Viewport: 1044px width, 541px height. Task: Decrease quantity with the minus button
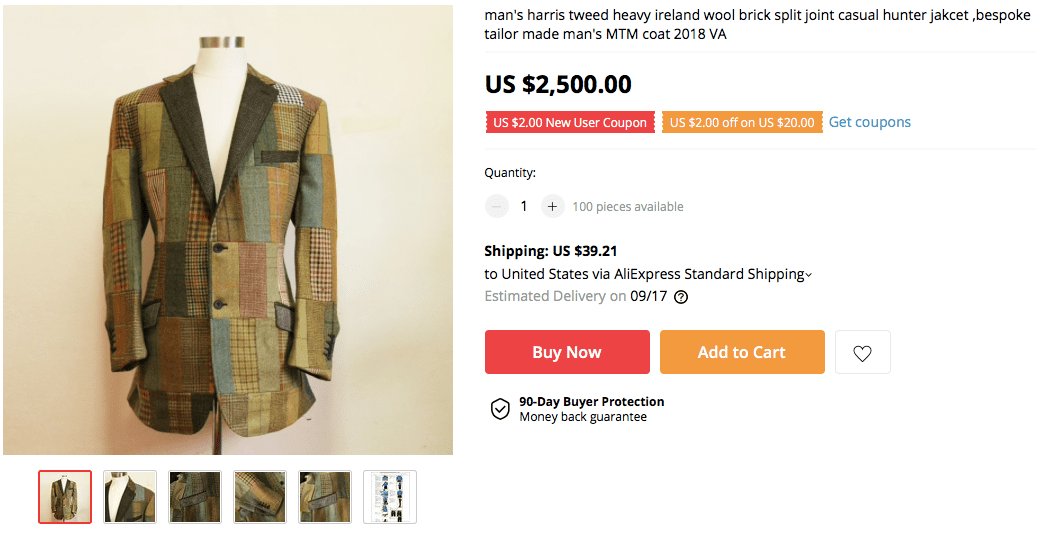pos(497,207)
